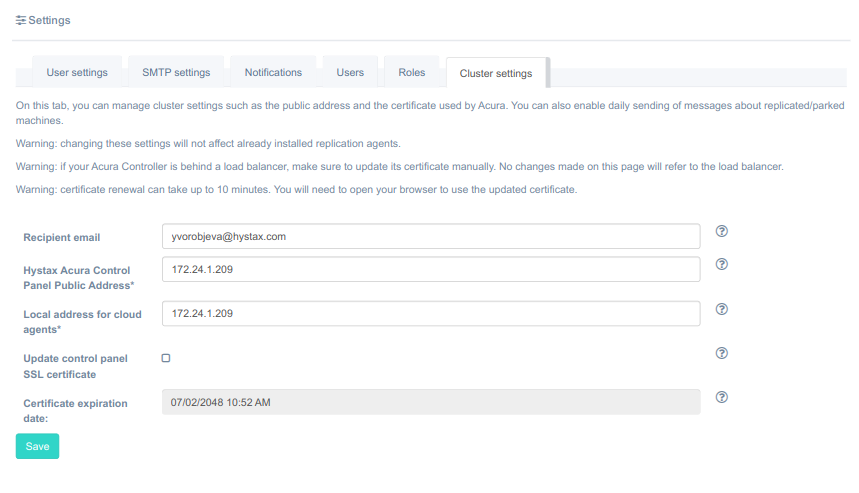Click help icon for Update SSL certificate
Screen dimensions: 859x493
coord(722,353)
